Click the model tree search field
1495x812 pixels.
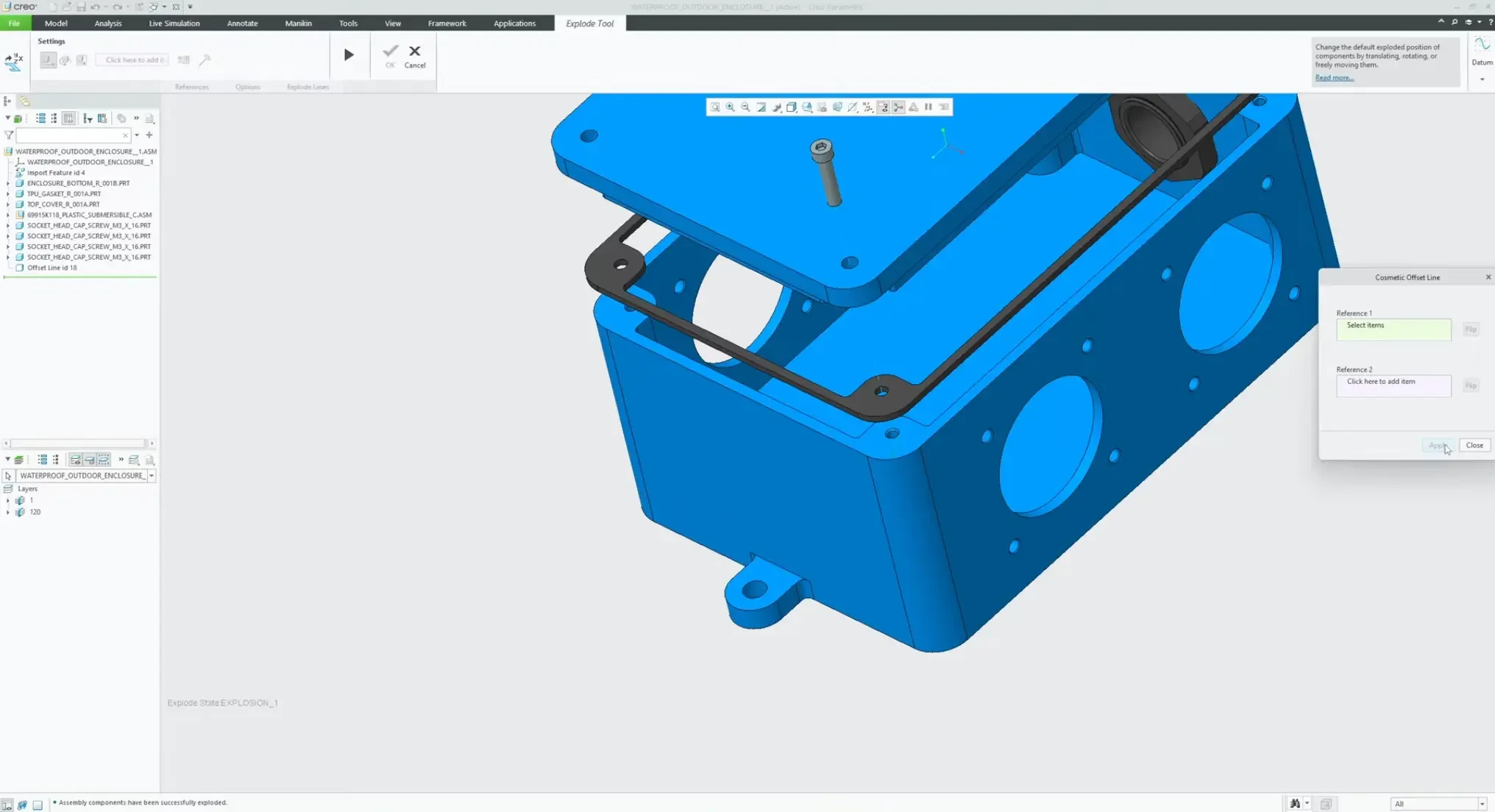(73, 135)
